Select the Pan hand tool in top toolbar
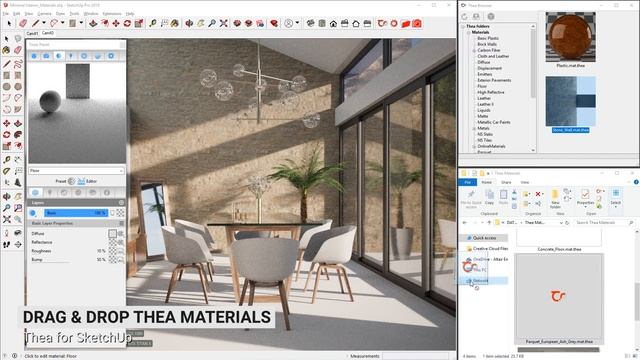 pos(201,24)
